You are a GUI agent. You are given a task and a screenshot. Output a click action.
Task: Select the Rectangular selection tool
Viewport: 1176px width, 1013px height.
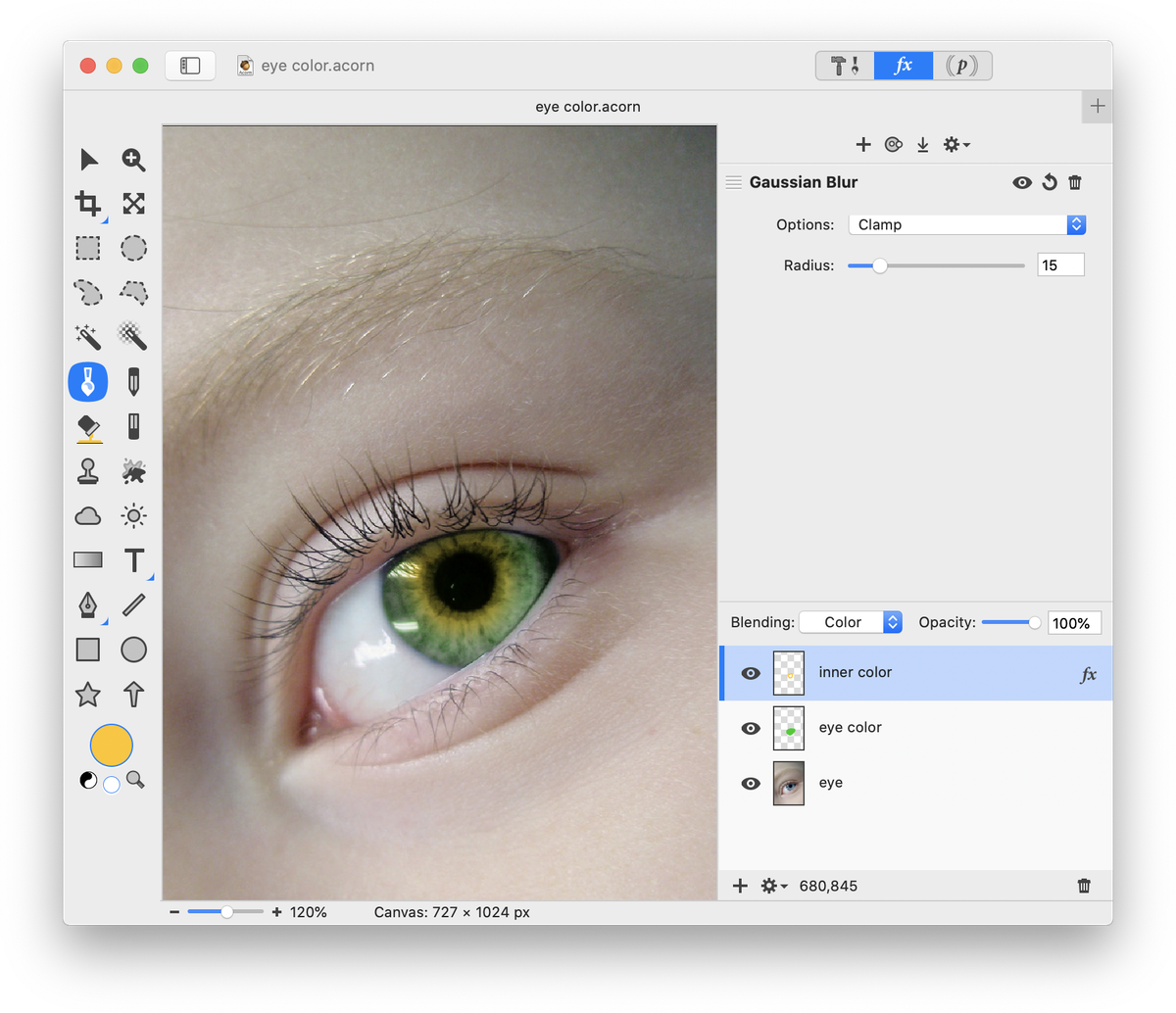click(x=88, y=248)
